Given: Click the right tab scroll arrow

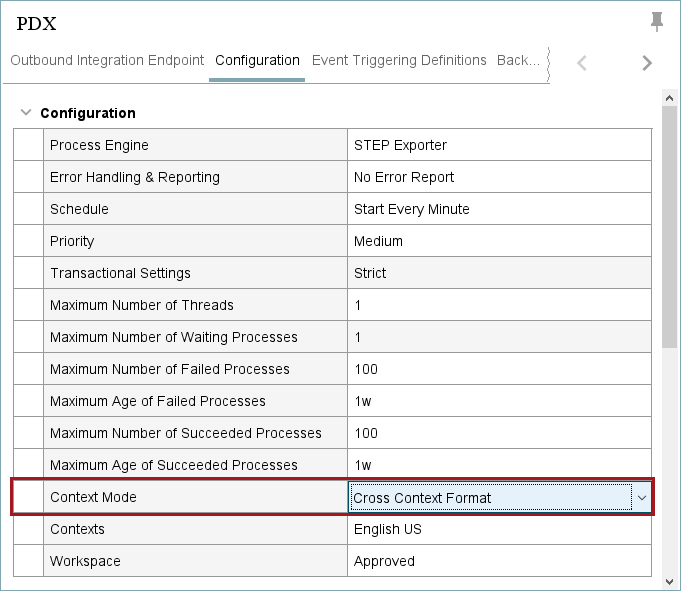Looking at the screenshot, I should 647,63.
